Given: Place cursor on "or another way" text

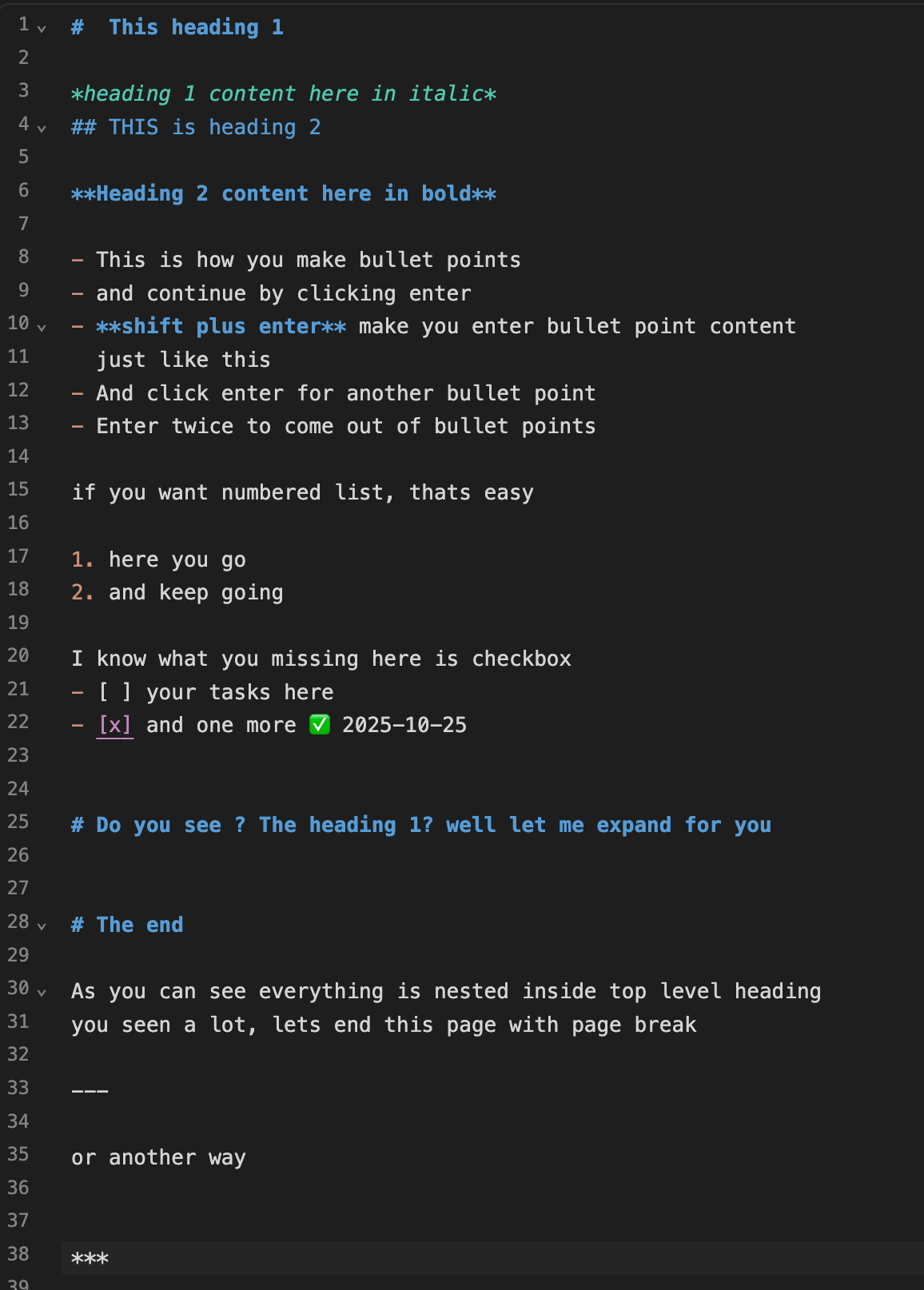Looking at the screenshot, I should pos(158,1157).
